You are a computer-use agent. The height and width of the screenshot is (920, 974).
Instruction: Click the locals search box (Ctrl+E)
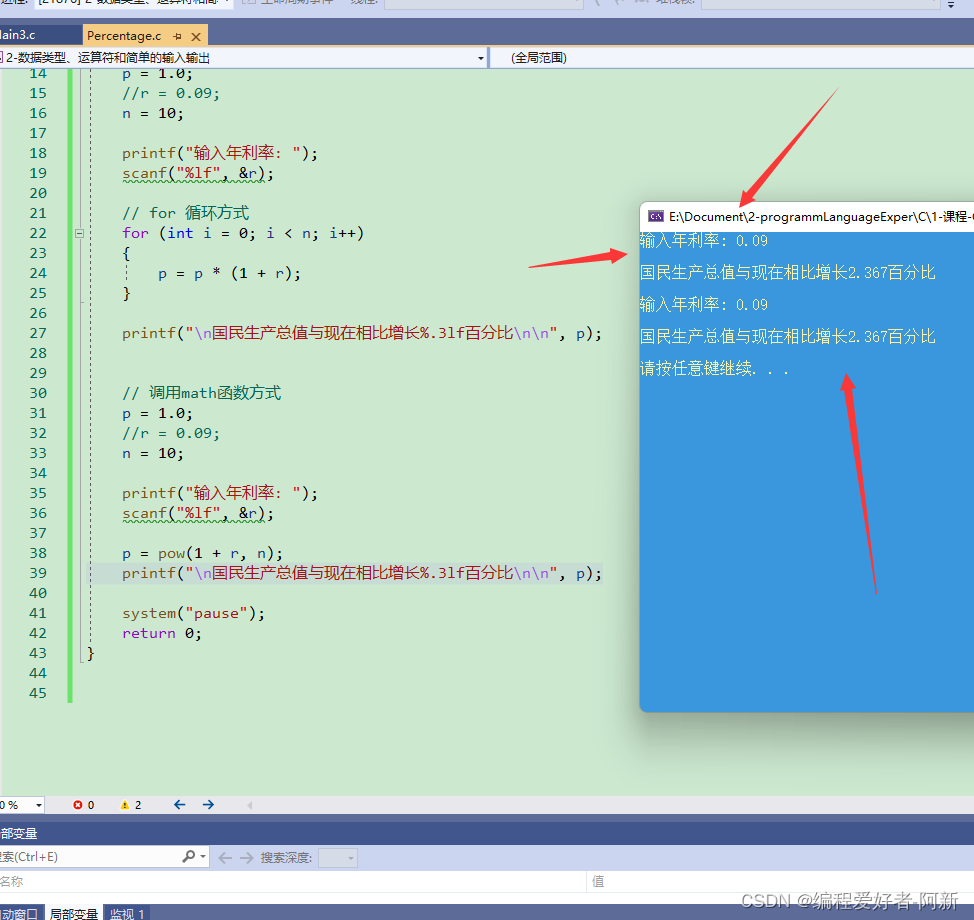90,857
